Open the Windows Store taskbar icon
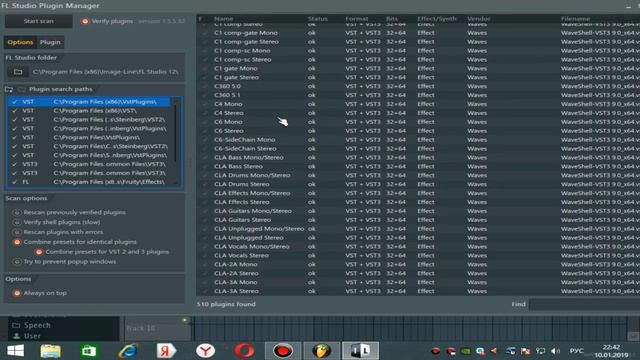Image resolution: width=640 pixels, height=360 pixels. [89, 351]
